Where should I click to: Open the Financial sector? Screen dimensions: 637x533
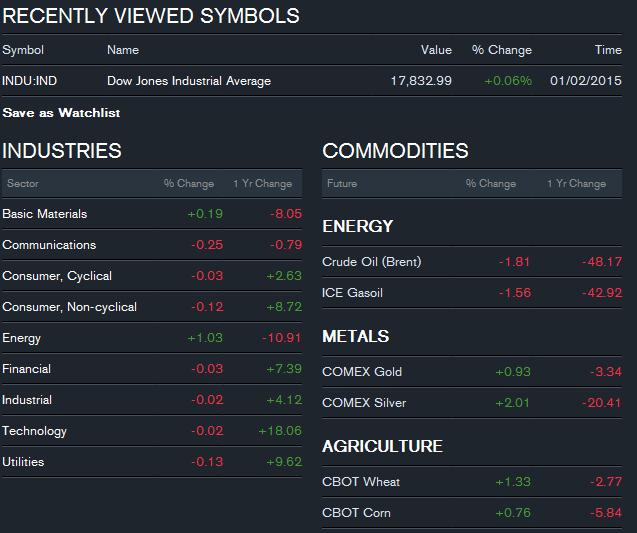pyautogui.click(x=27, y=369)
